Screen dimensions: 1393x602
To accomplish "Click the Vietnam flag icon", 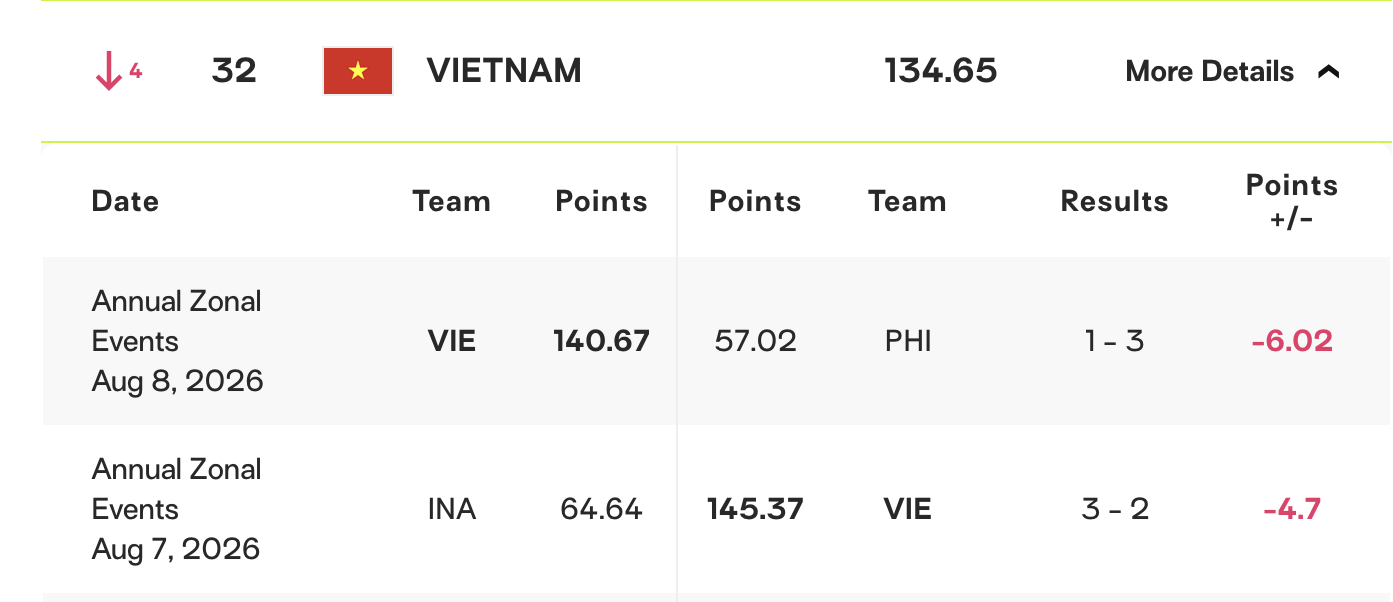I will [358, 71].
